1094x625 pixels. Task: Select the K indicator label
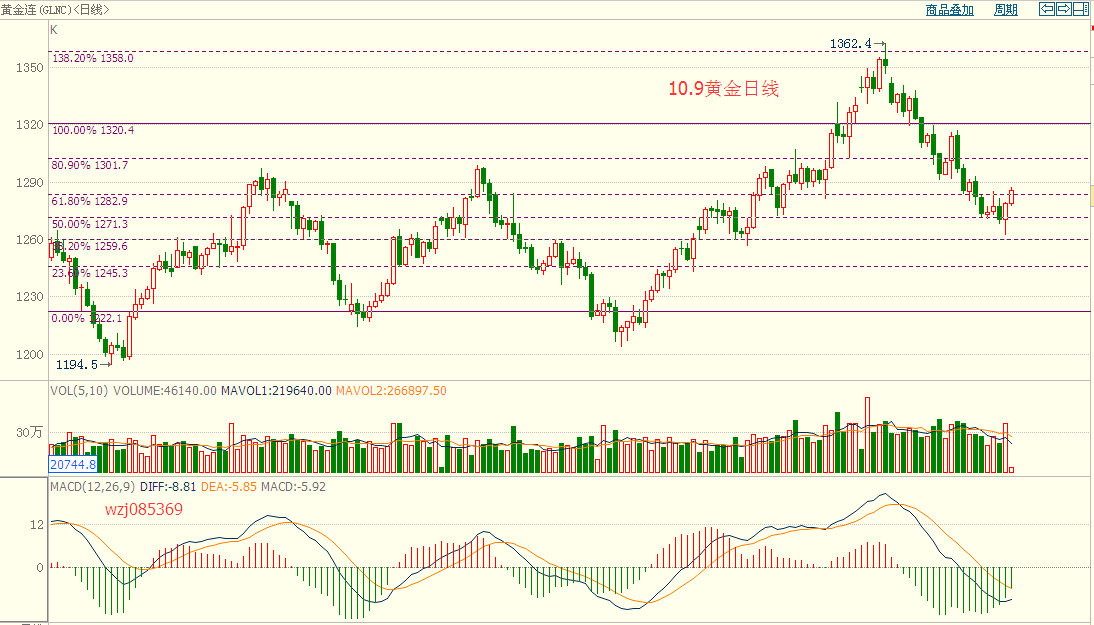pyautogui.click(x=54, y=30)
